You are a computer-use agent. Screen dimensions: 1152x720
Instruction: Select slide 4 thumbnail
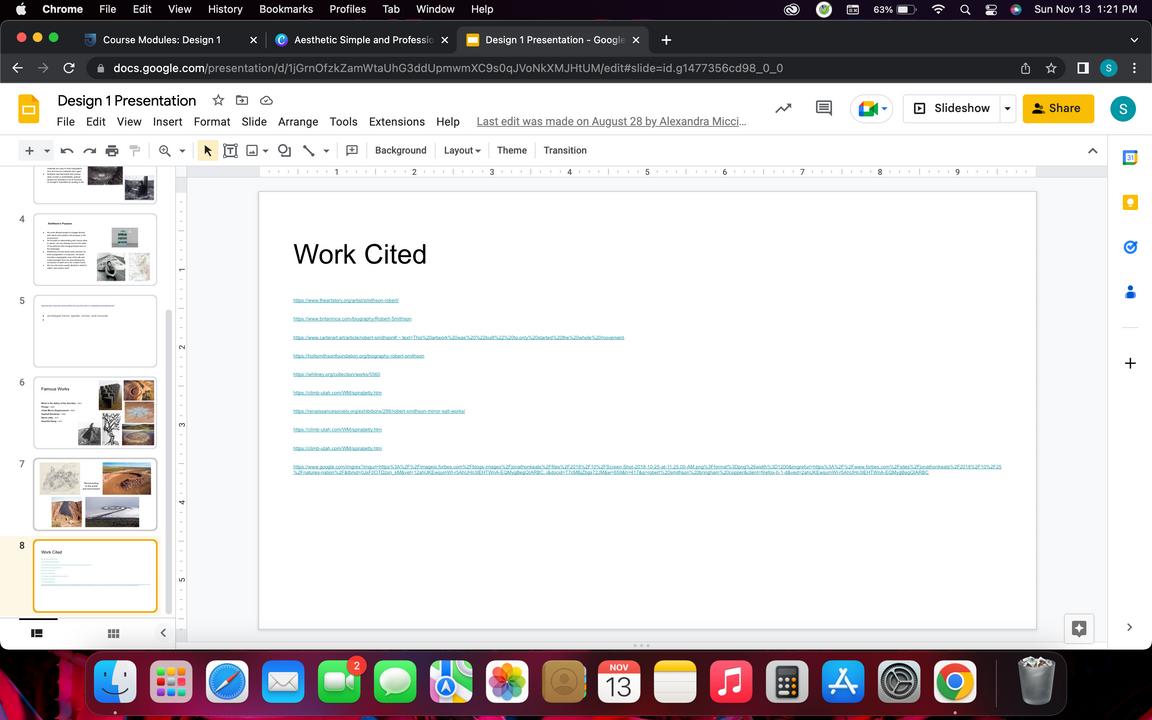tap(95, 250)
